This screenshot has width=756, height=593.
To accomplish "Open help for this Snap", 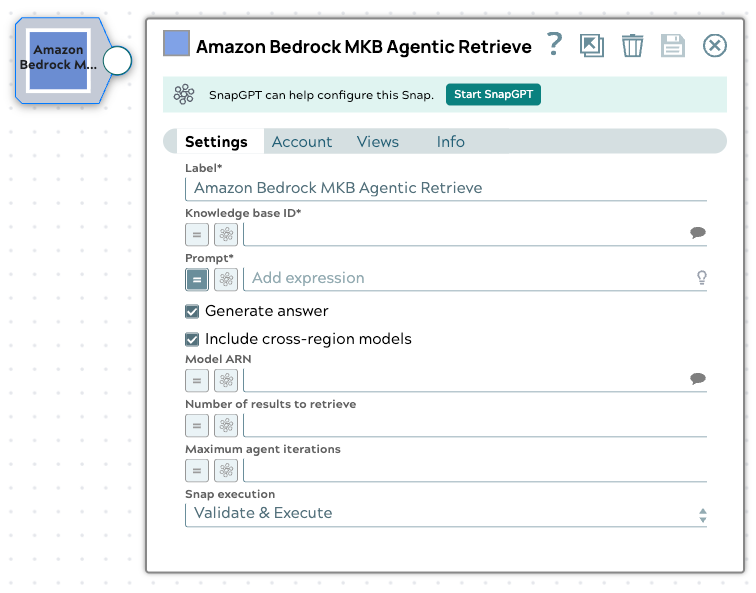I will pyautogui.click(x=554, y=45).
